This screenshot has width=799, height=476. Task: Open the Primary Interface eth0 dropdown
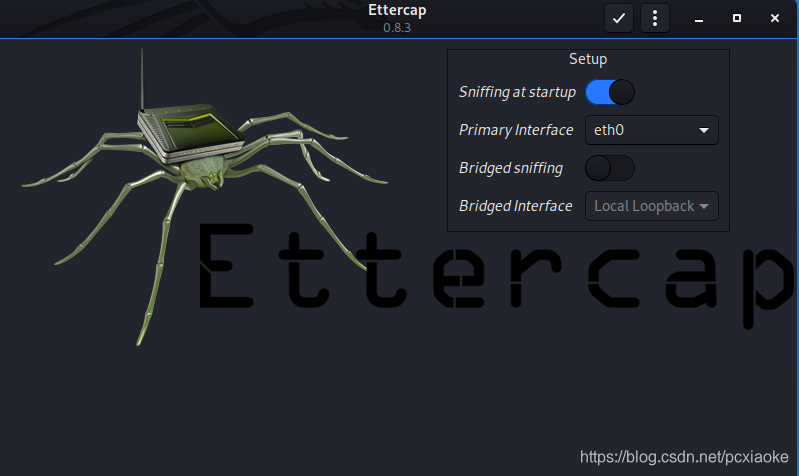pyautogui.click(x=652, y=130)
